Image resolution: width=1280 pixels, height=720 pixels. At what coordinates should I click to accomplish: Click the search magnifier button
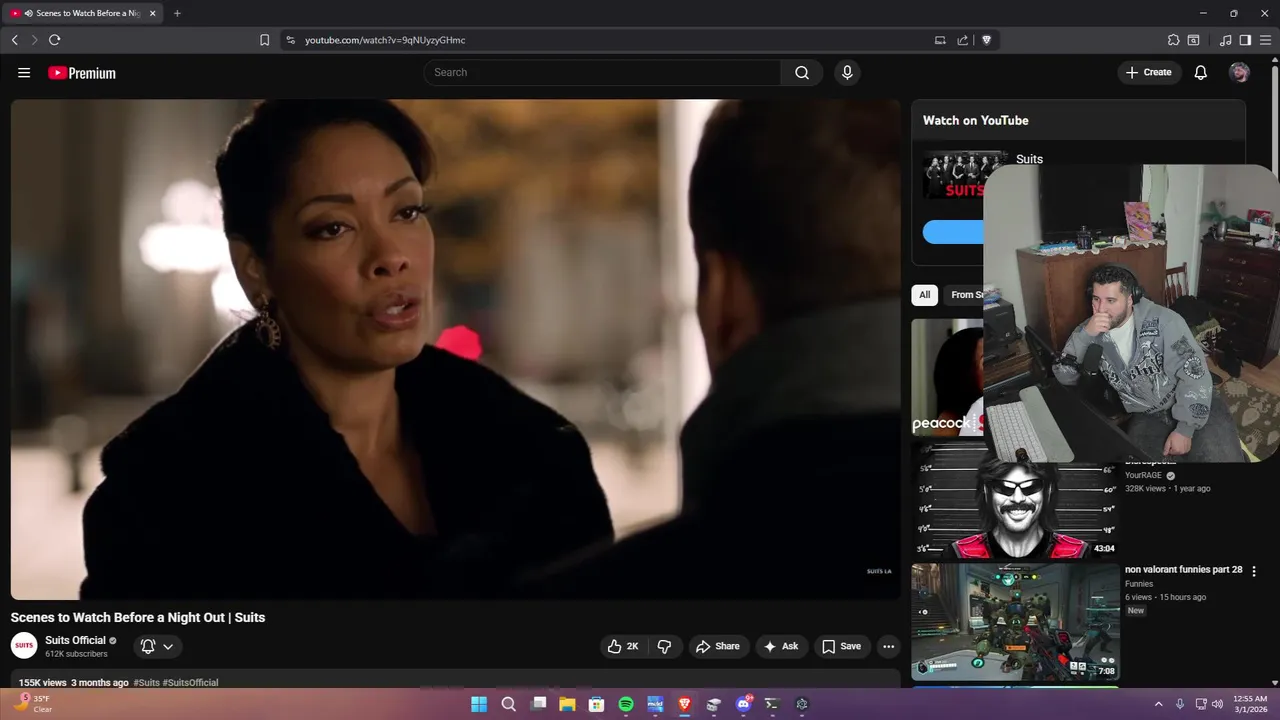point(802,73)
